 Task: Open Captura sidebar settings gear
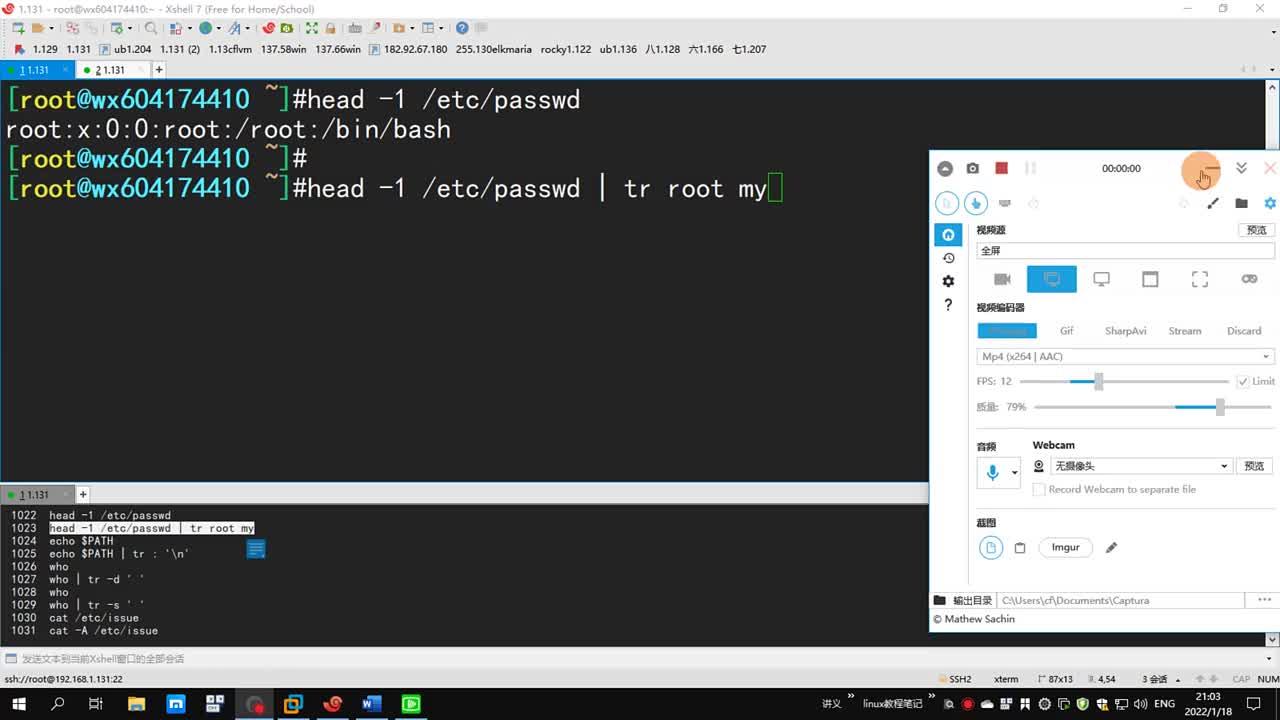(x=948, y=281)
